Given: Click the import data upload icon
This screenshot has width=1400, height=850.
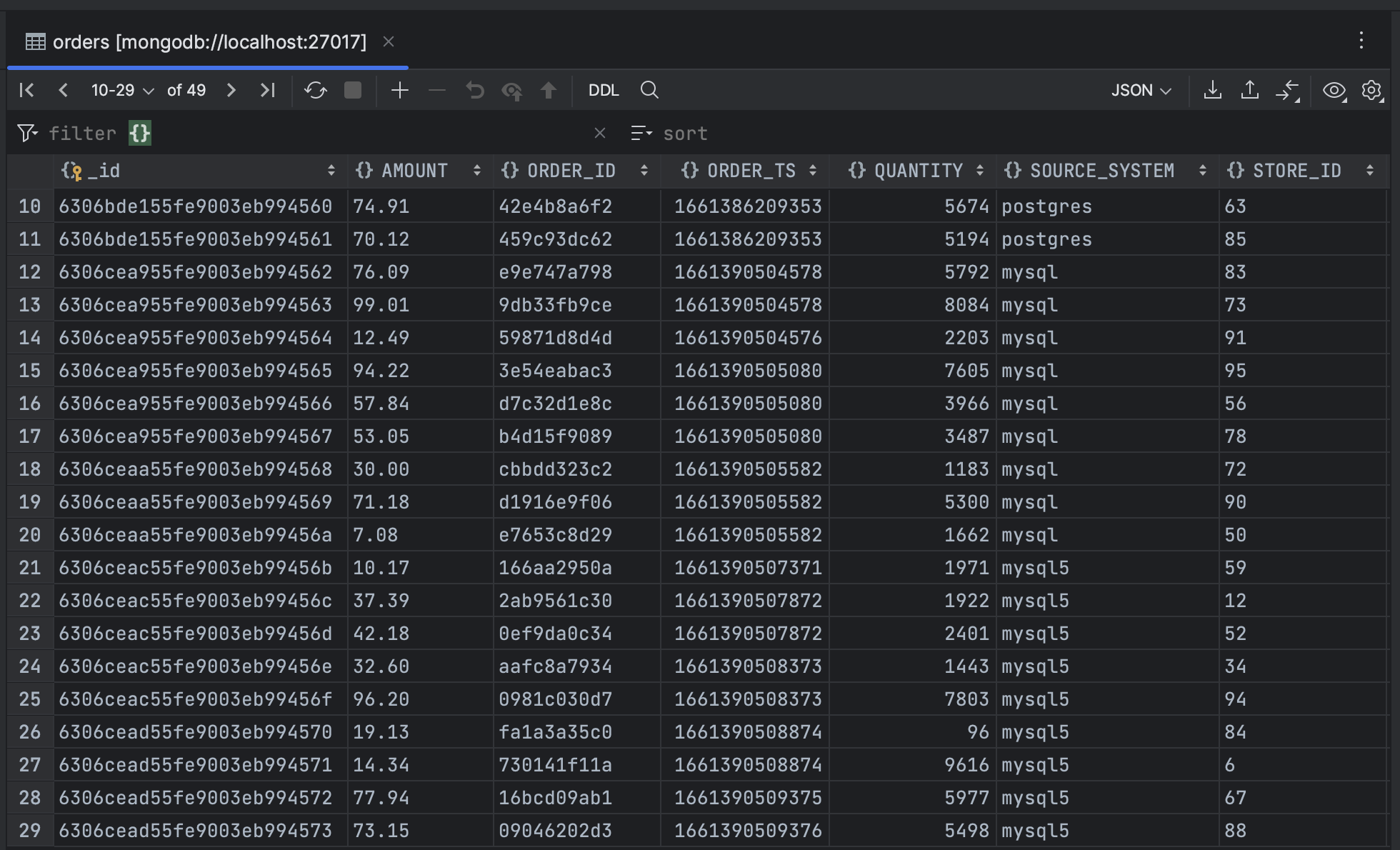Looking at the screenshot, I should [x=1250, y=90].
